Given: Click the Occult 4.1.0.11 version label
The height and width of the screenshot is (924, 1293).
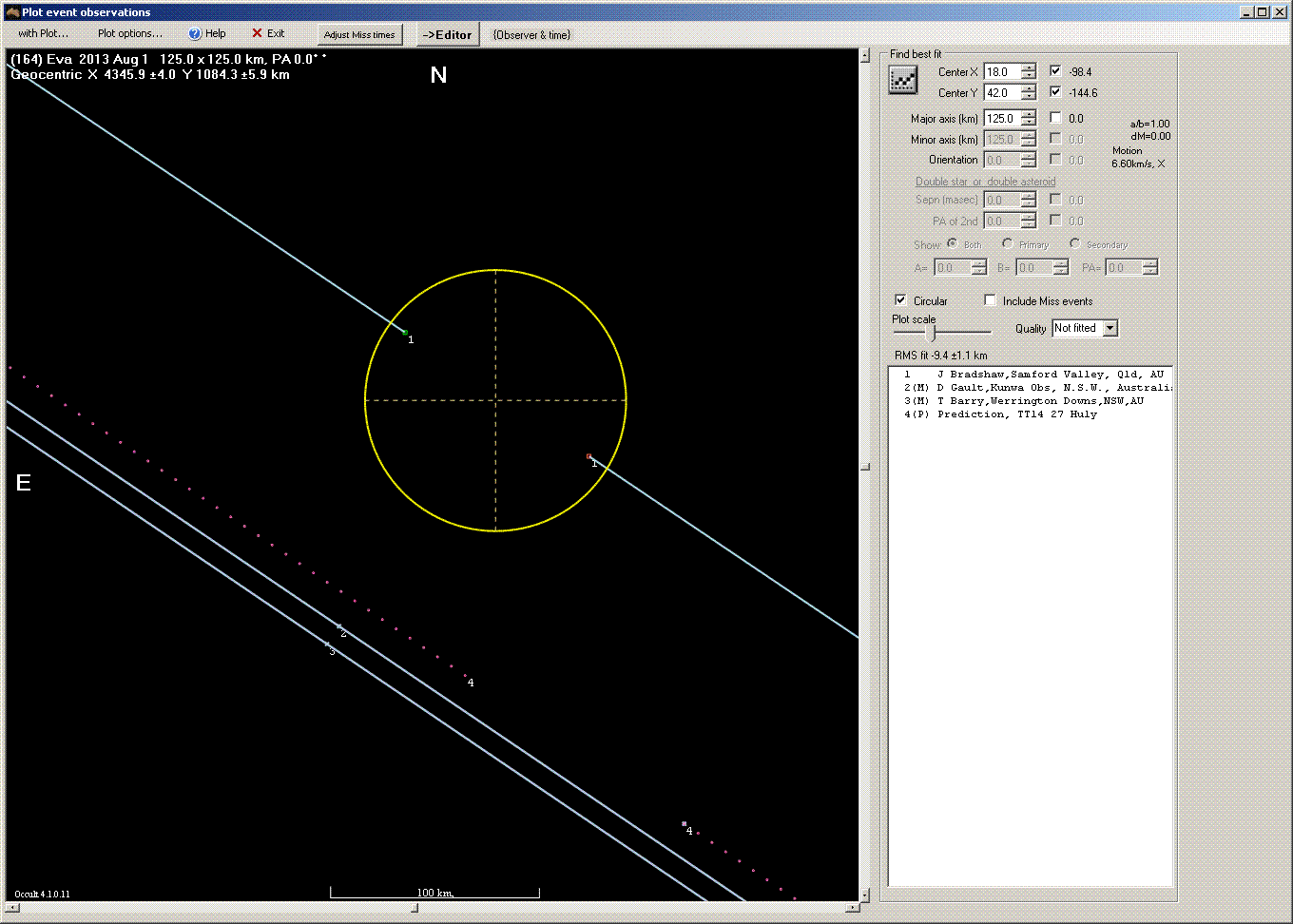Looking at the screenshot, I should (x=42, y=895).
